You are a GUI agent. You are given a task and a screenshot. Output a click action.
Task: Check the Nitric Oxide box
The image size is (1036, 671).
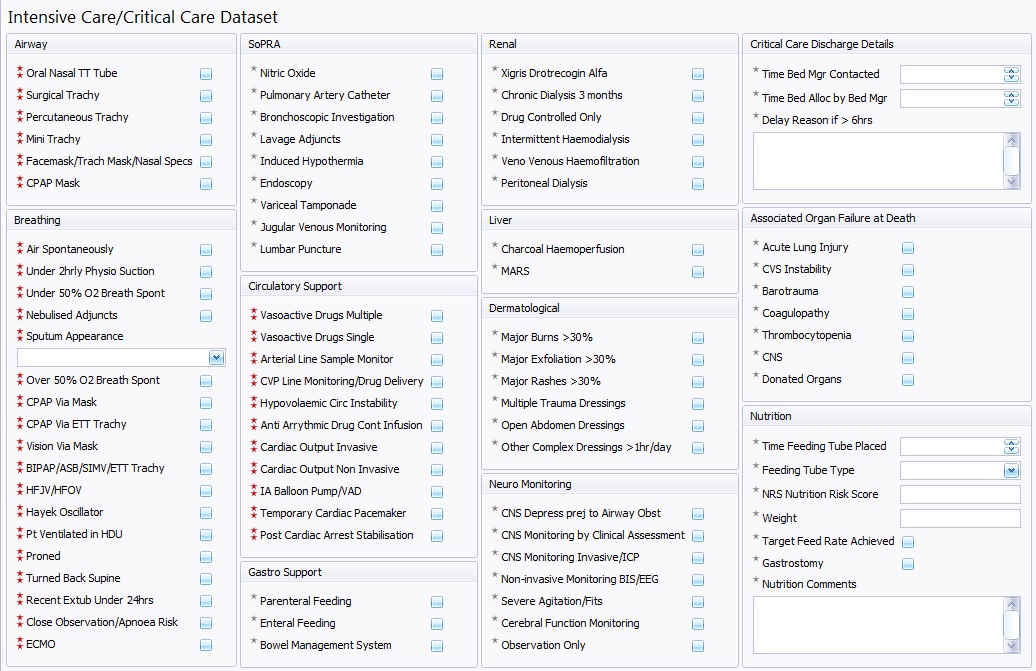click(437, 74)
